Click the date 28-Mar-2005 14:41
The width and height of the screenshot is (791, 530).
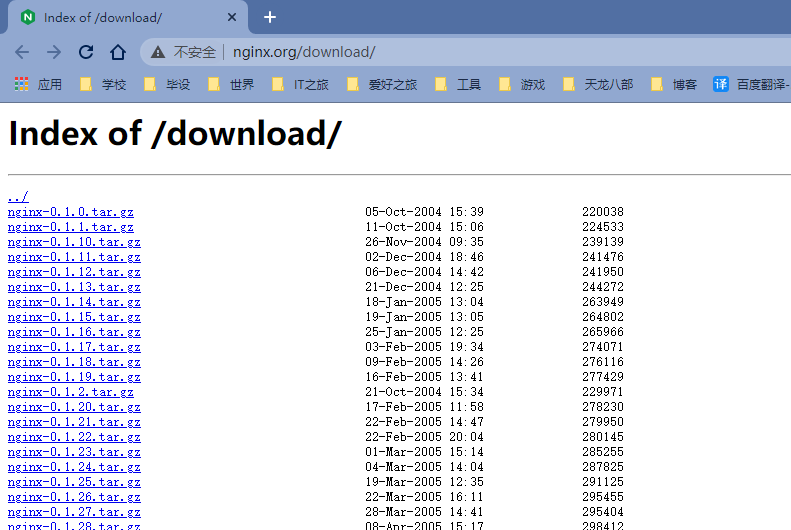point(424,512)
